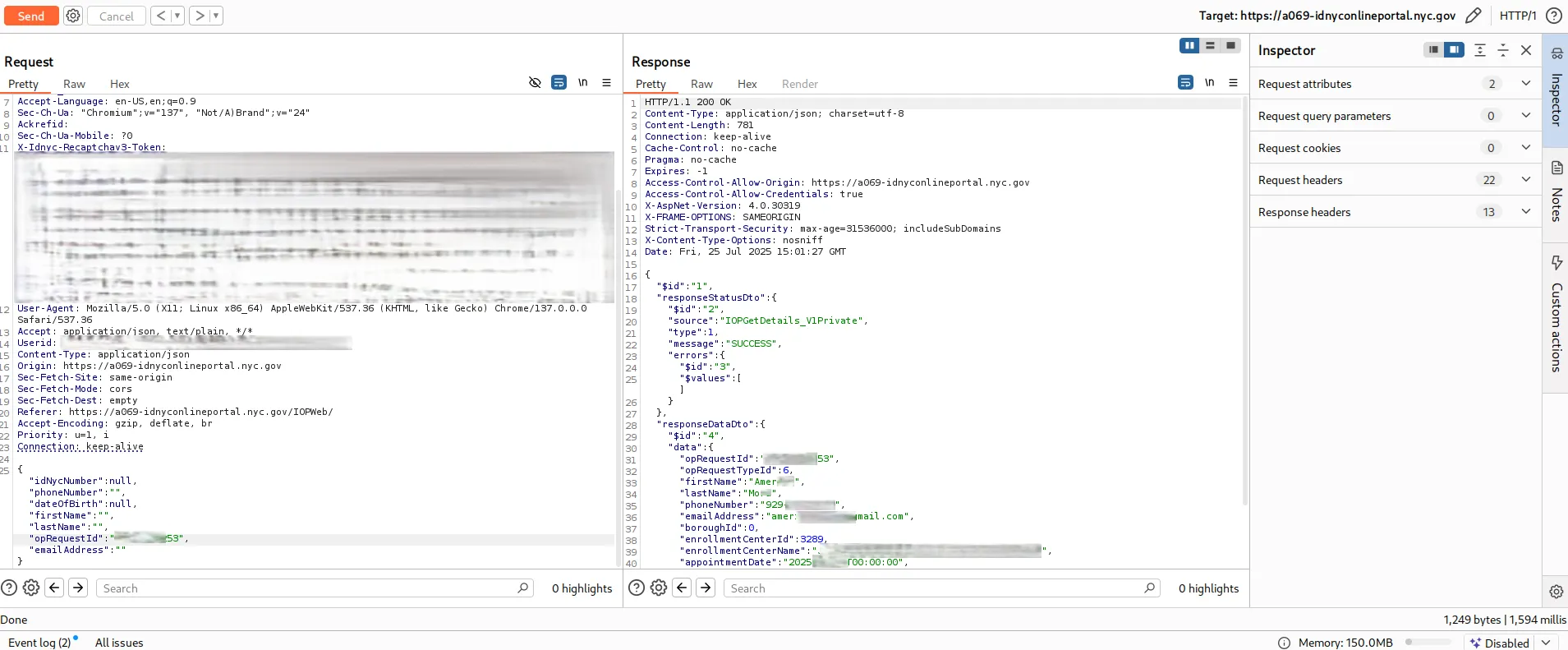Click the Cancel button
Screen dimensions: 1568x650
[116, 16]
